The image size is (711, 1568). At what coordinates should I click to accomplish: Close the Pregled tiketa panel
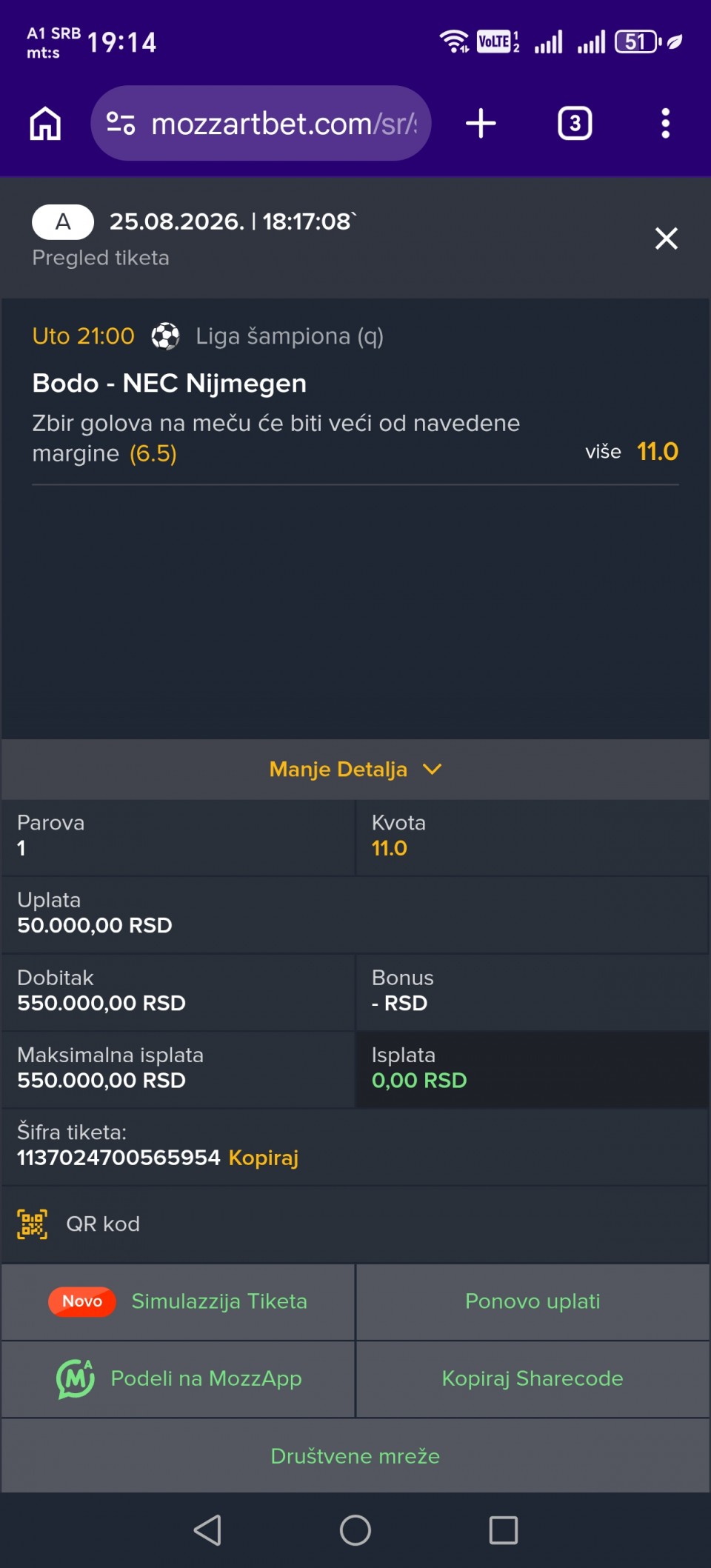(x=666, y=238)
